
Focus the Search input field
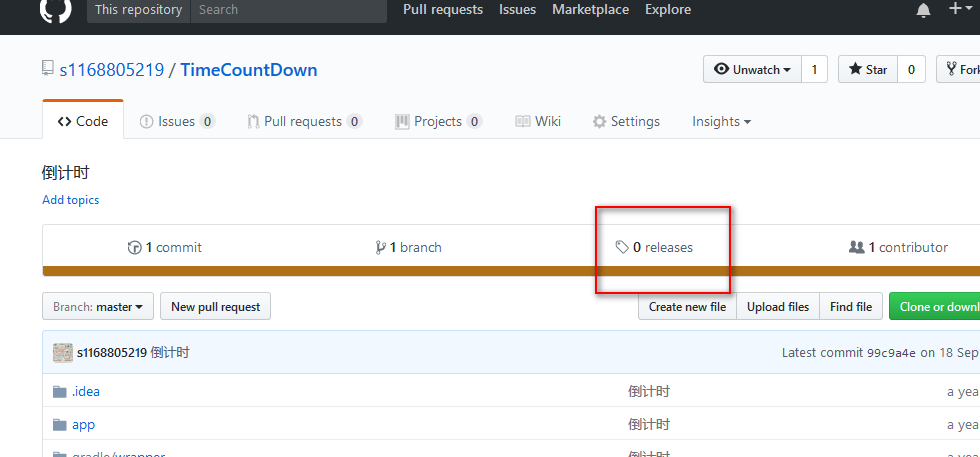click(x=289, y=10)
